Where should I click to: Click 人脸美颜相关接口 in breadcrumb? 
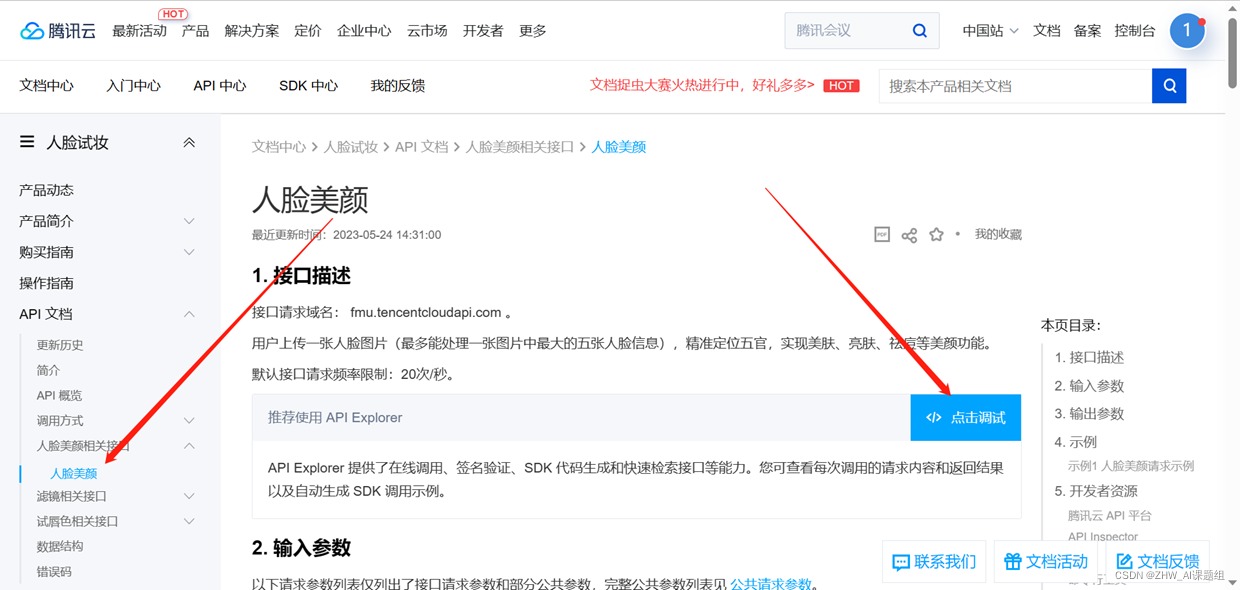pos(520,147)
